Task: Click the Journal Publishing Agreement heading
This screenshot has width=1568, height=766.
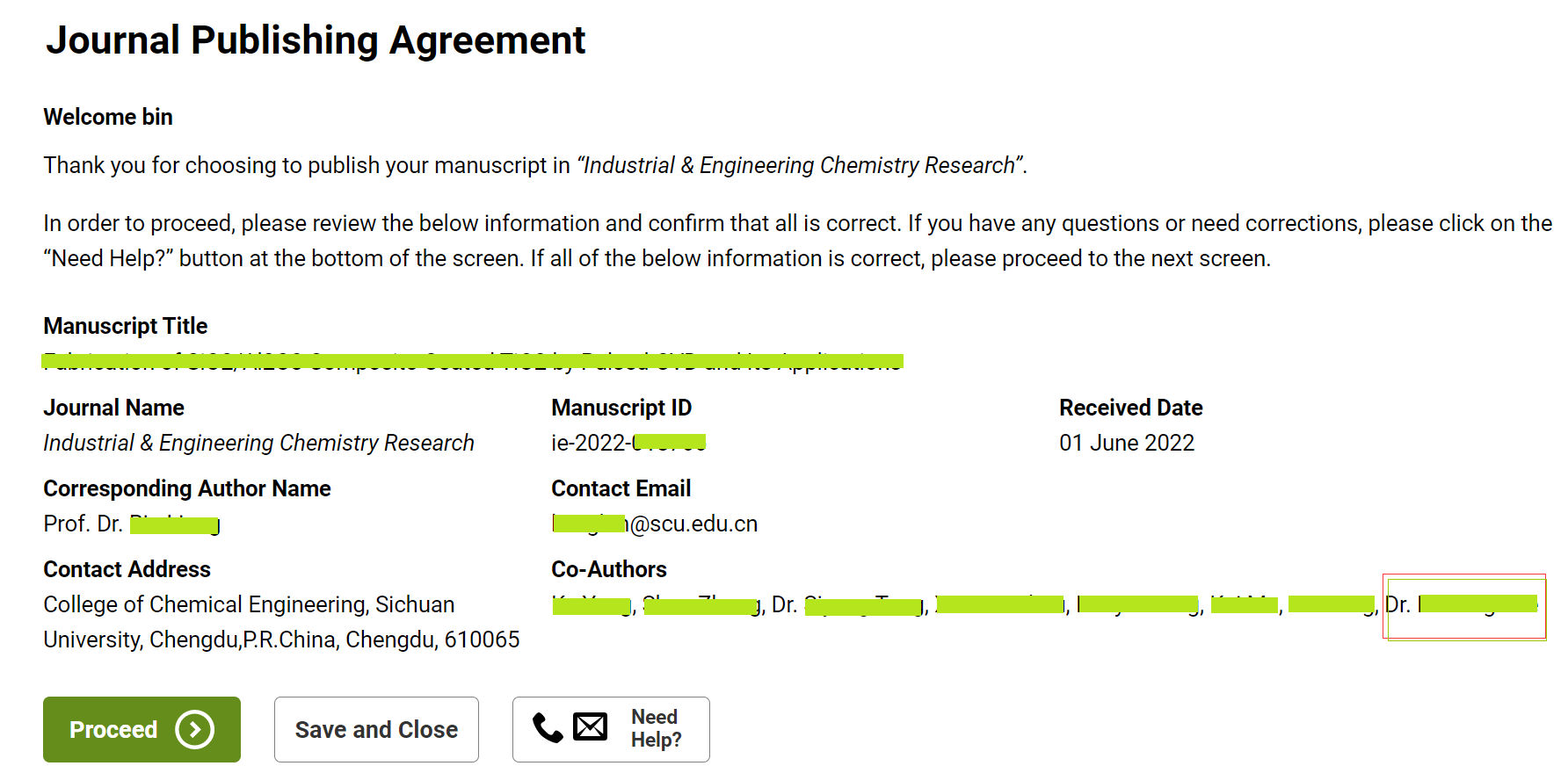Action: [x=316, y=40]
